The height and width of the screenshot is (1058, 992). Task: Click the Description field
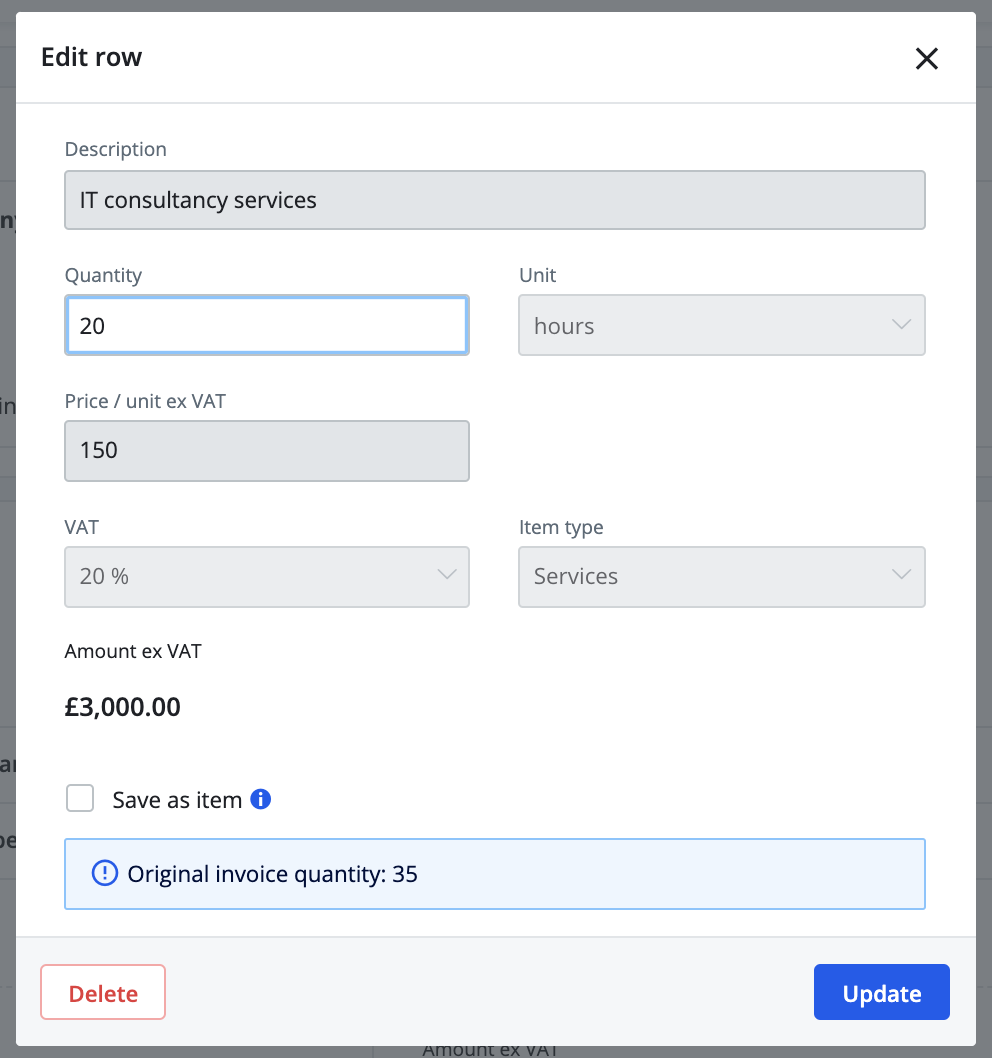pos(495,200)
